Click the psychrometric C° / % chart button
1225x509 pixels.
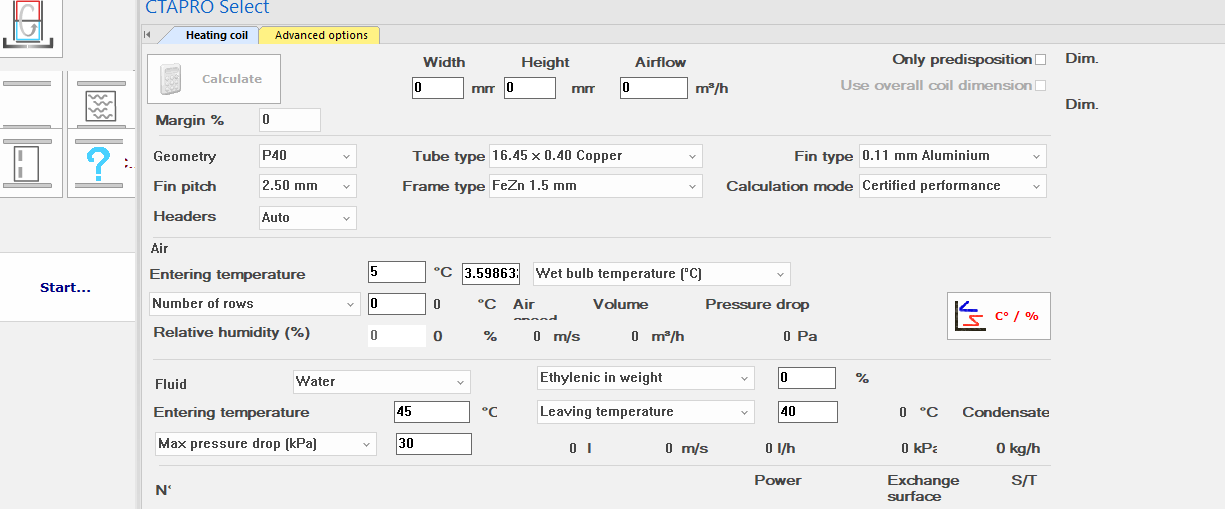998,315
